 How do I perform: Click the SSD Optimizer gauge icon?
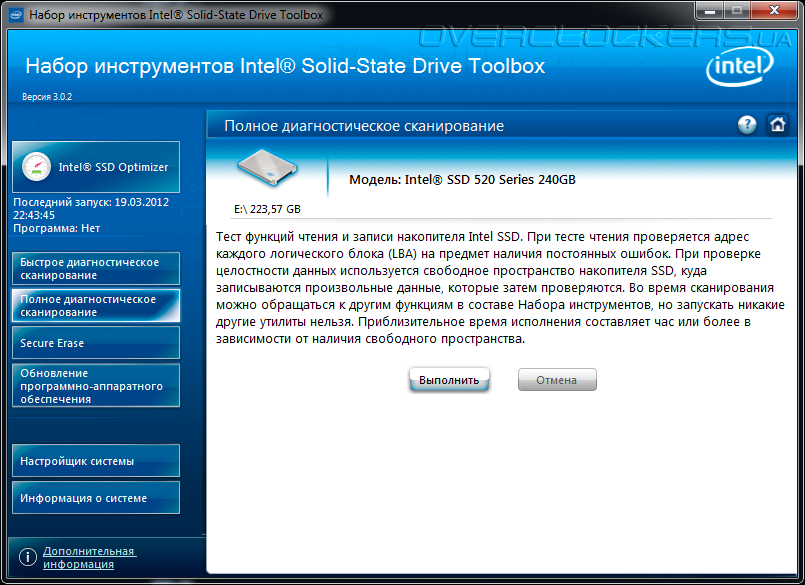point(36,167)
